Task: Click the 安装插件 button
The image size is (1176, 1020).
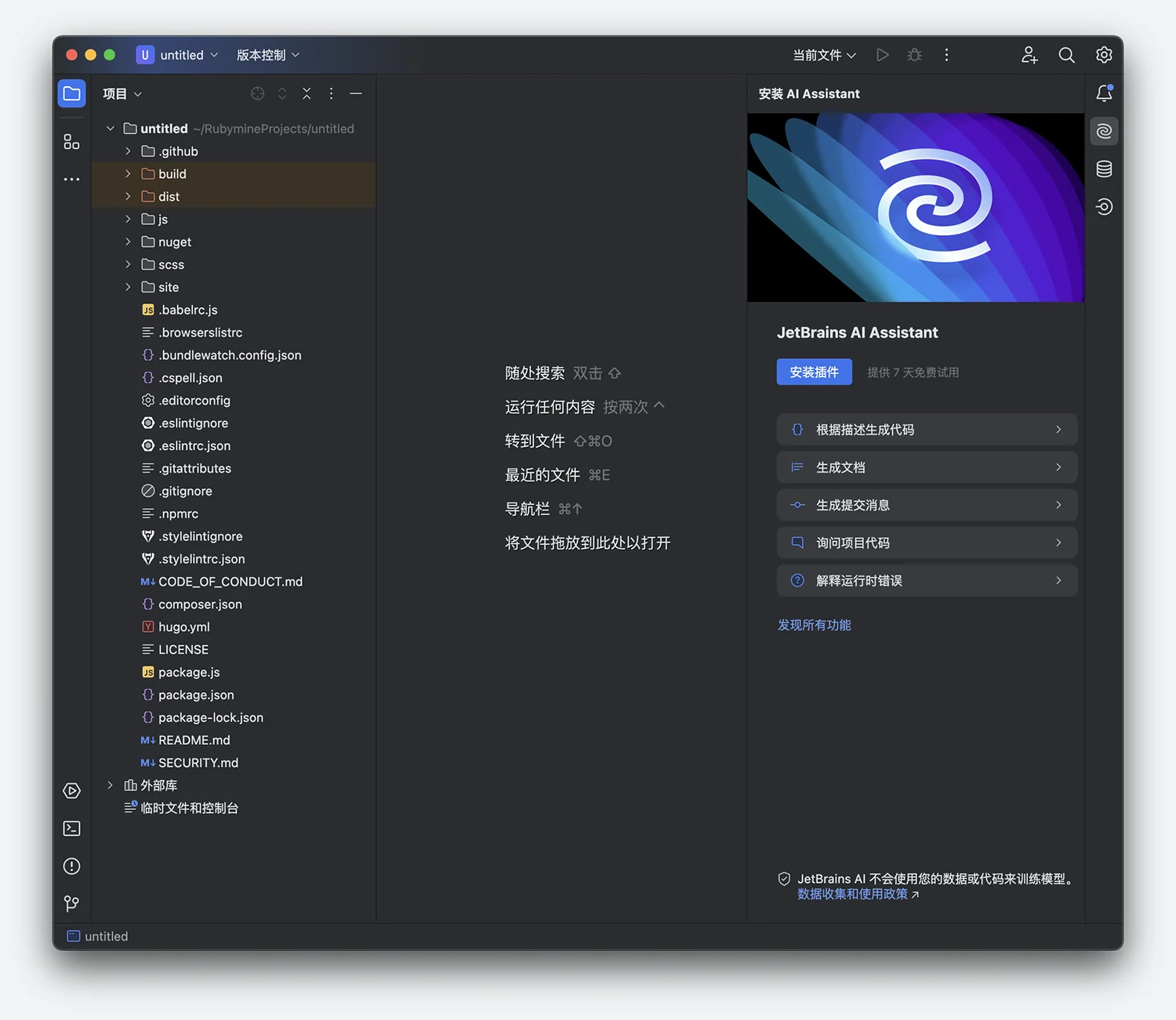Action: click(814, 372)
